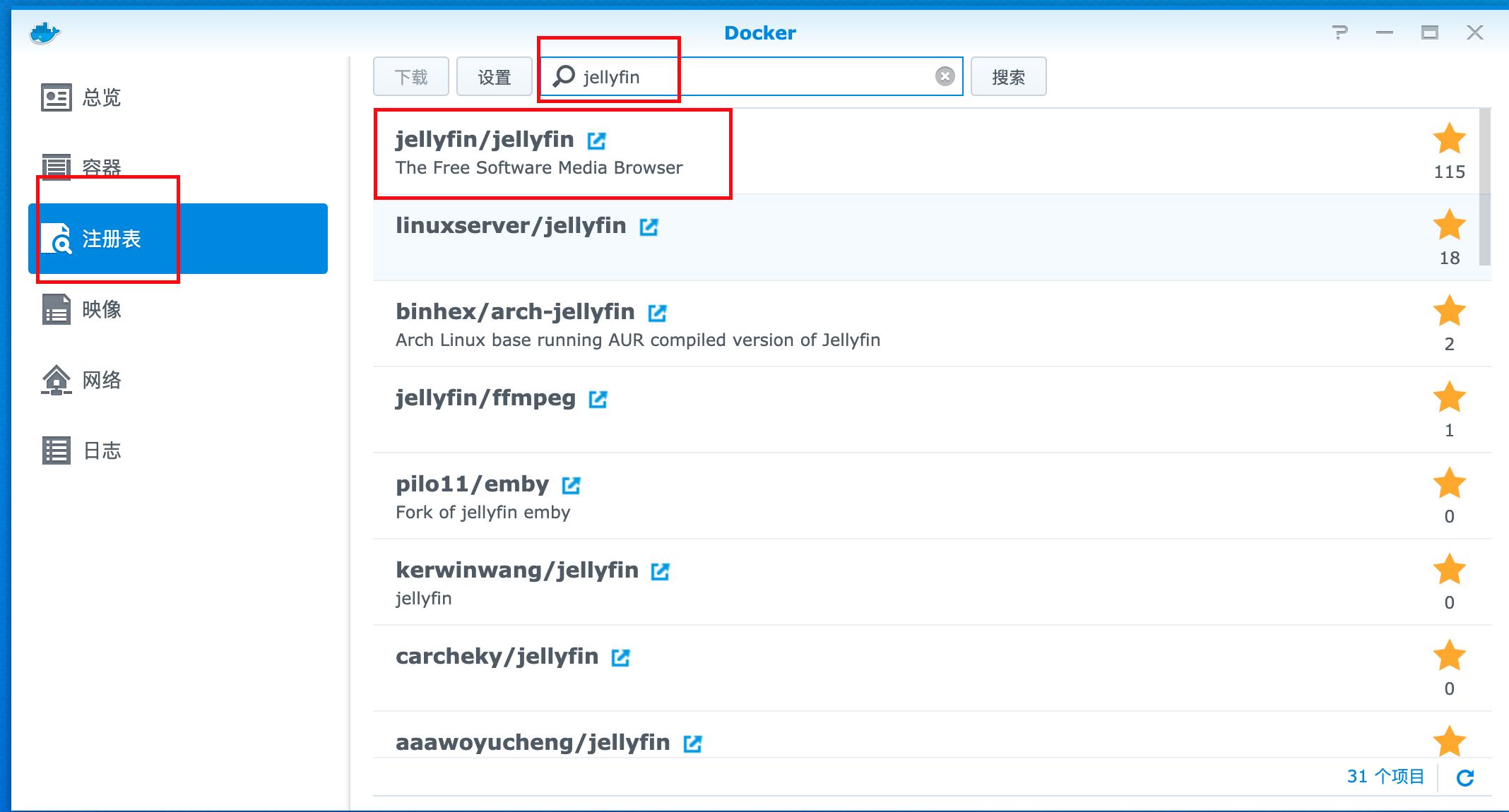Click 'The Free Software Media Browser' description
The height and width of the screenshot is (812, 1509).
click(539, 168)
